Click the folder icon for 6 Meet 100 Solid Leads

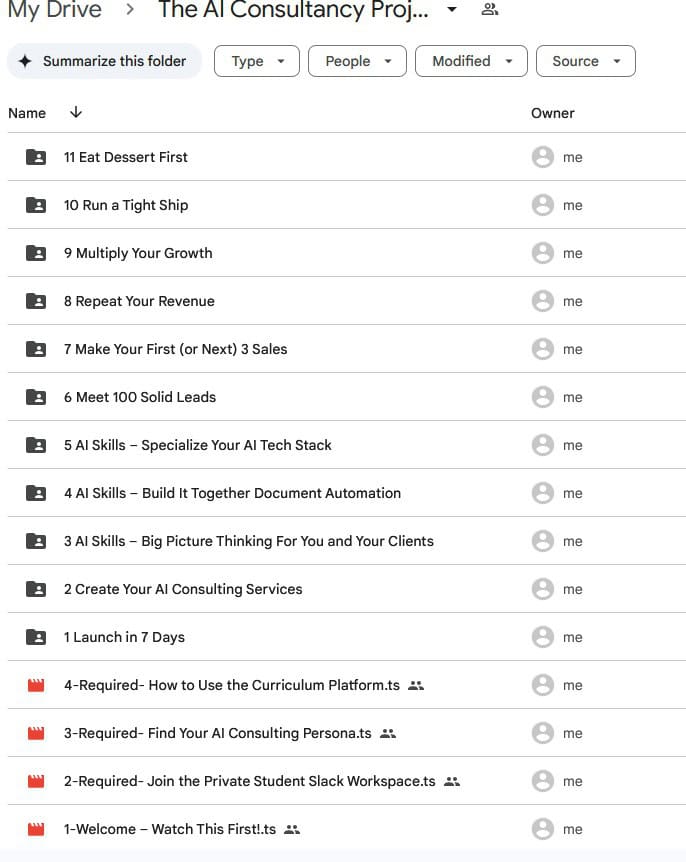pyautogui.click(x=36, y=397)
